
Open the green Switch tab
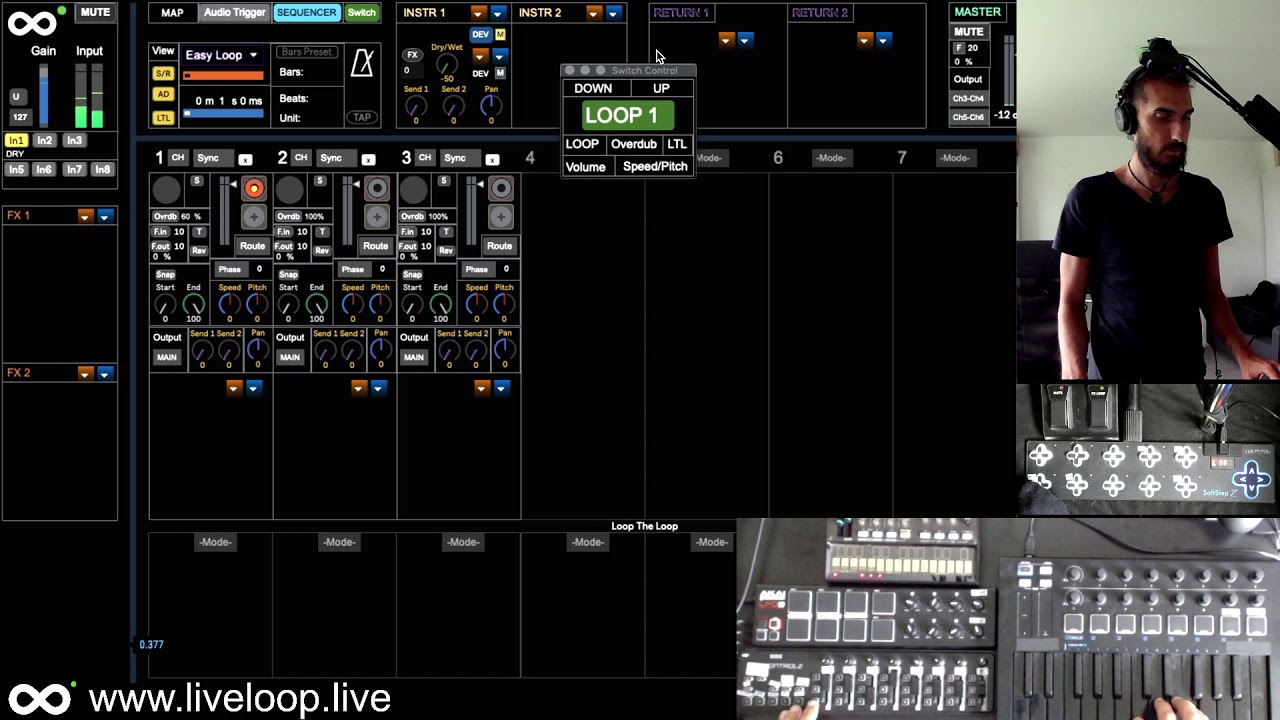(x=361, y=13)
